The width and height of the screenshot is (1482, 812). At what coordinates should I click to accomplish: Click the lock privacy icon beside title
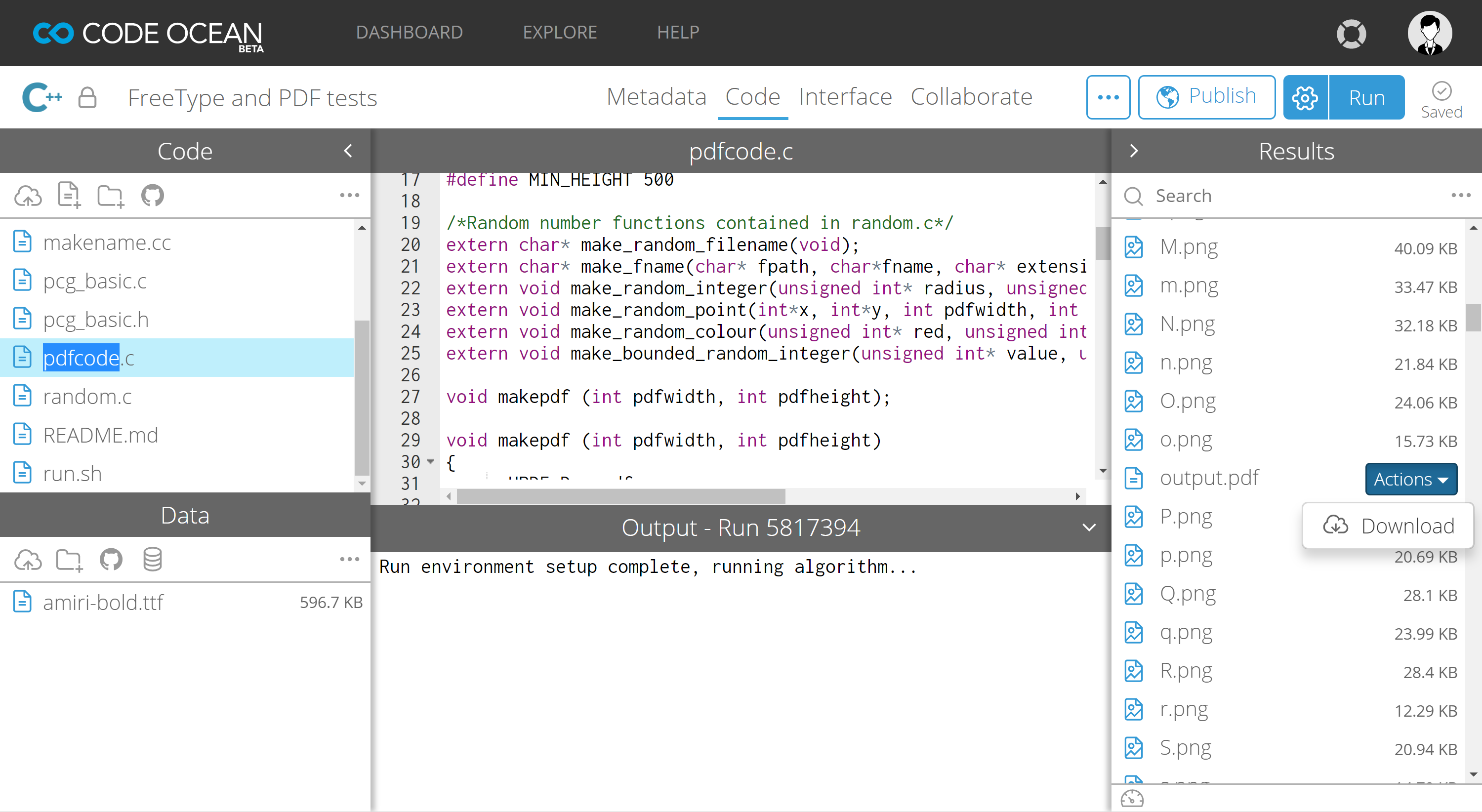[87, 98]
